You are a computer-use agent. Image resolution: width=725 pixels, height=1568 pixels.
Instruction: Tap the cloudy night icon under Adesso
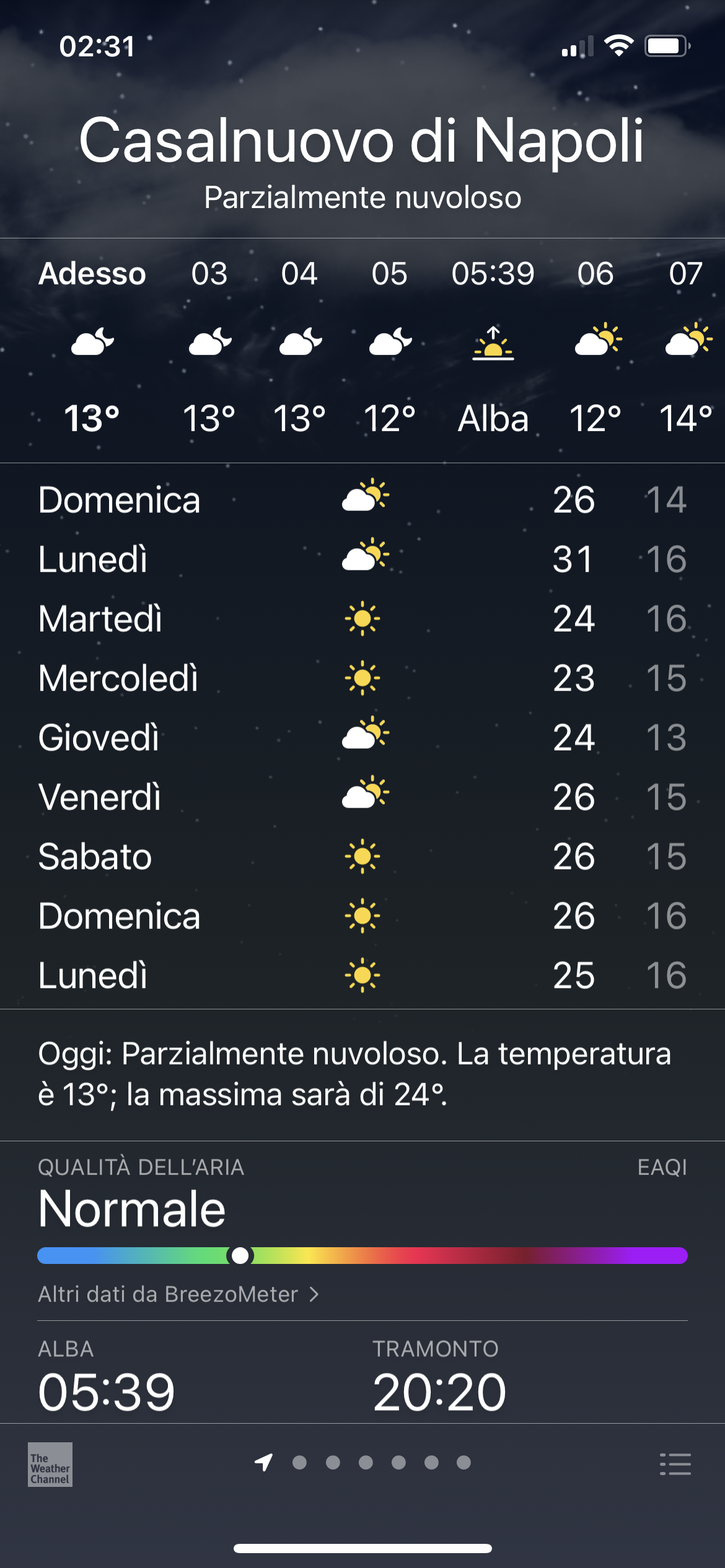92,342
